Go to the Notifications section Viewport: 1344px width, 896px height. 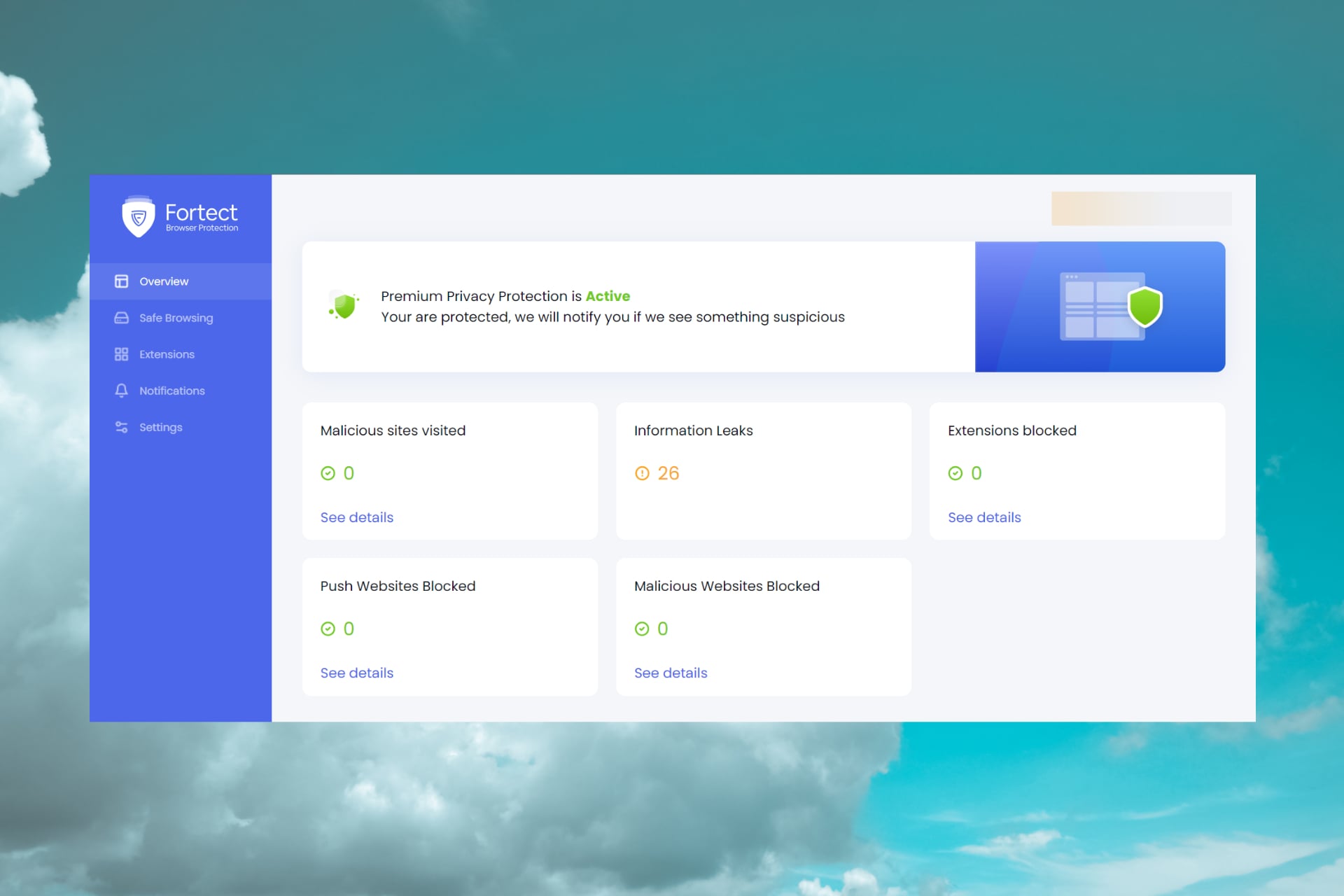(x=171, y=391)
